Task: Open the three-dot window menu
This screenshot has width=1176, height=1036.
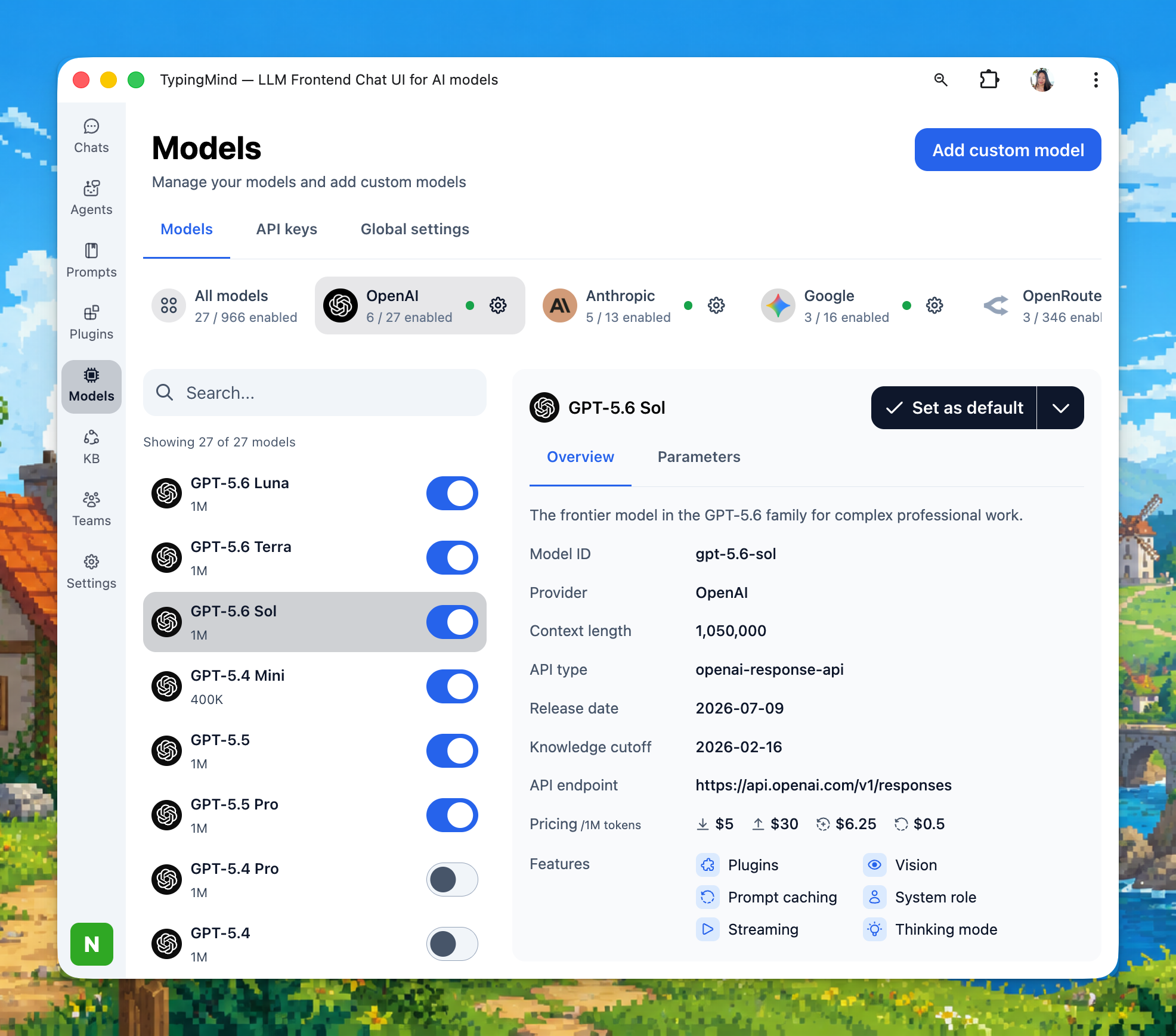Action: (x=1095, y=80)
